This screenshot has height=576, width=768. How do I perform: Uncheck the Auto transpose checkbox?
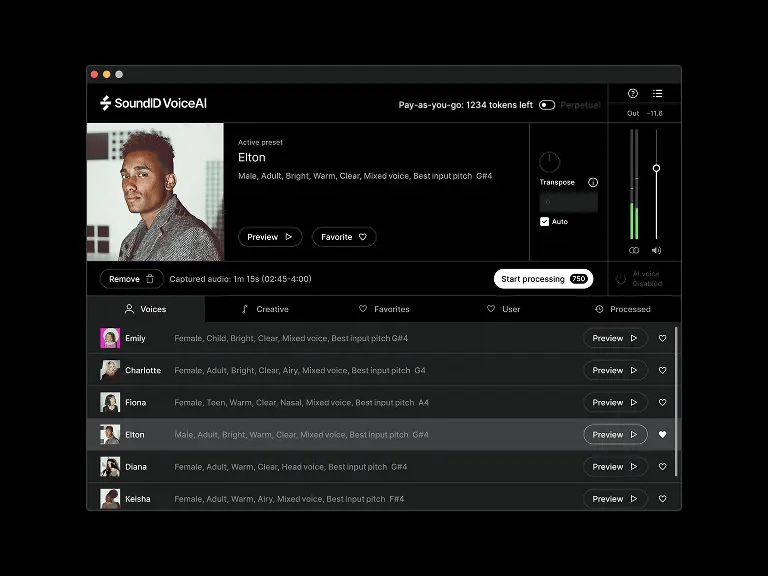pyautogui.click(x=545, y=222)
